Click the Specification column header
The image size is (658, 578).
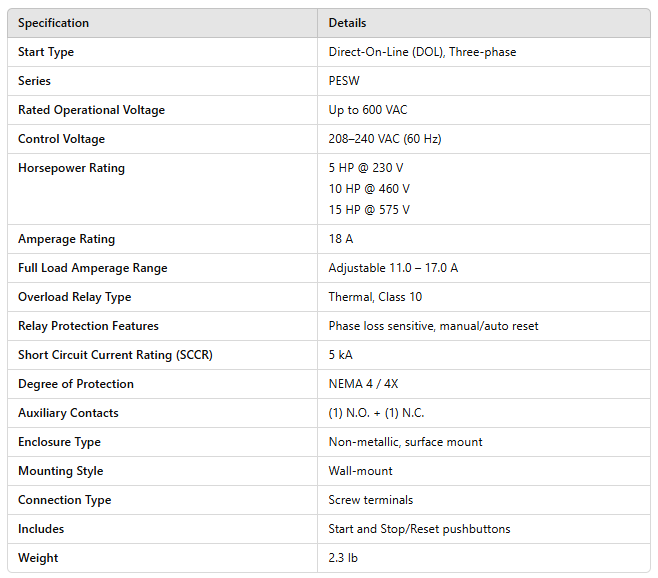click(x=53, y=23)
